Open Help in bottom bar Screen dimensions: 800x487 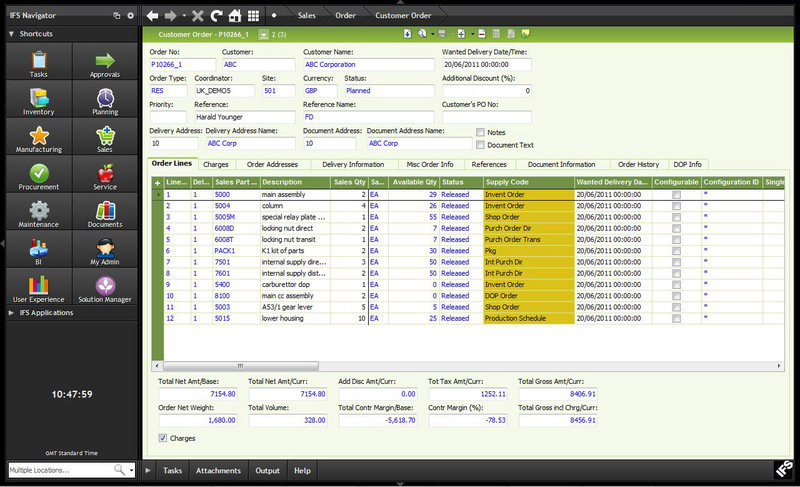click(302, 471)
